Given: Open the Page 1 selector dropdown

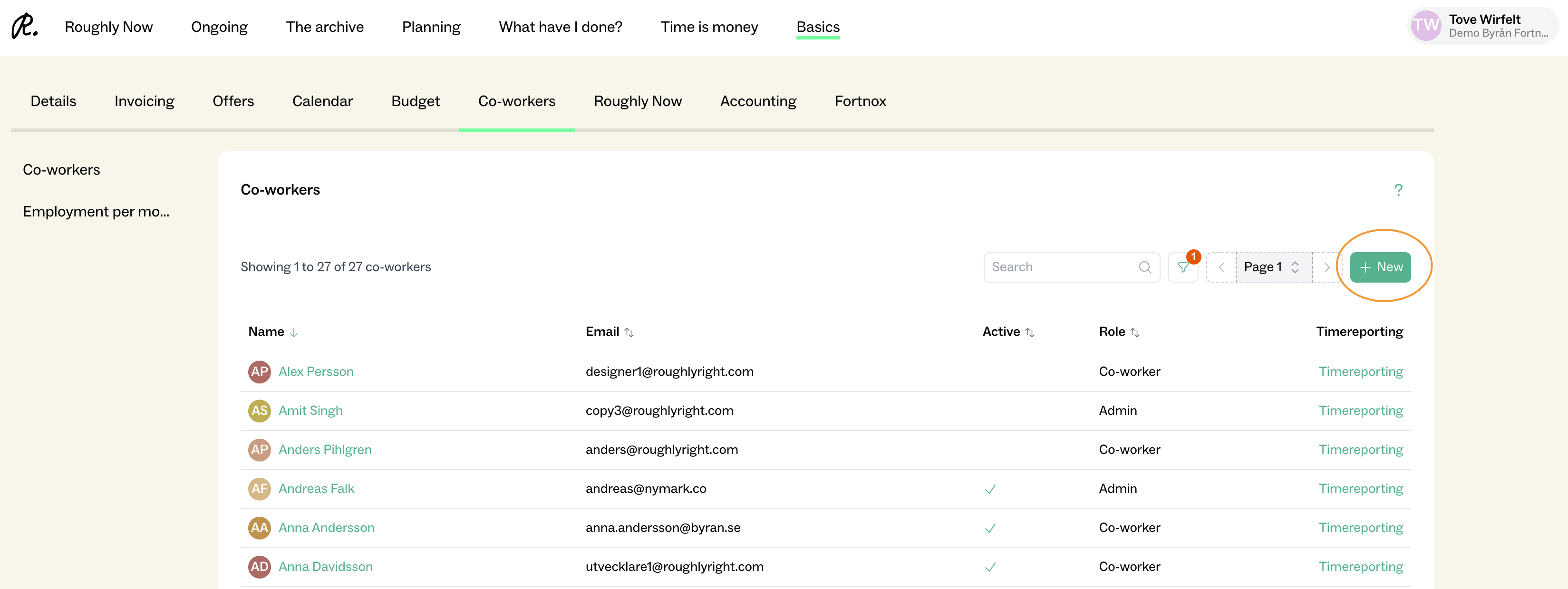Looking at the screenshot, I should click(1273, 267).
